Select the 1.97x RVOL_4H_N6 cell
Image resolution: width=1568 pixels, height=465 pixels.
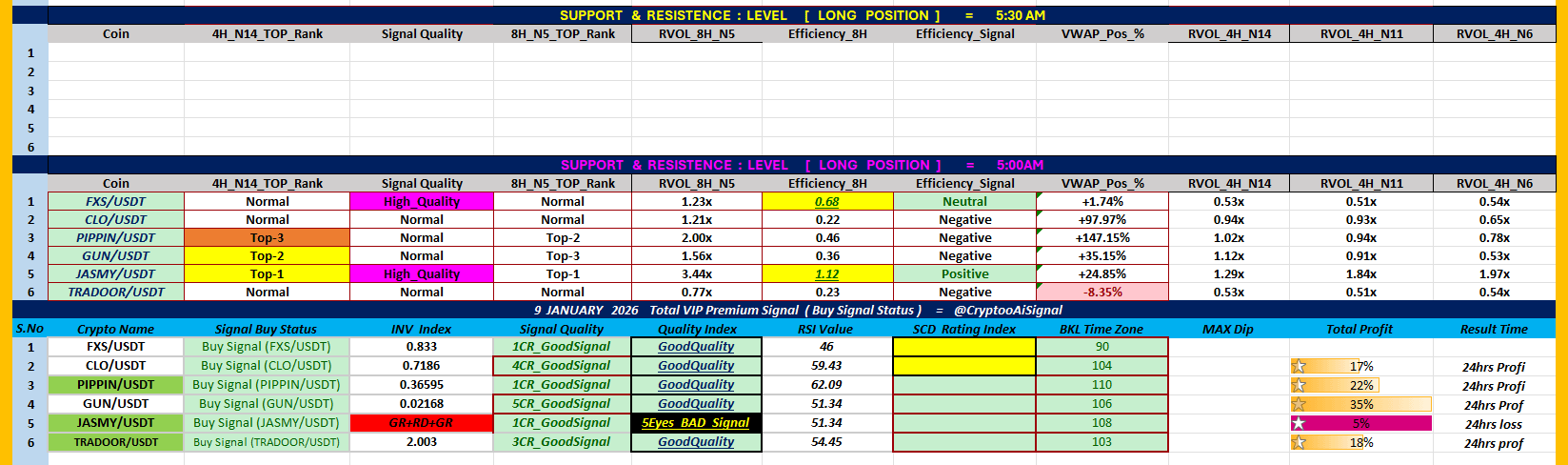coord(1494,274)
